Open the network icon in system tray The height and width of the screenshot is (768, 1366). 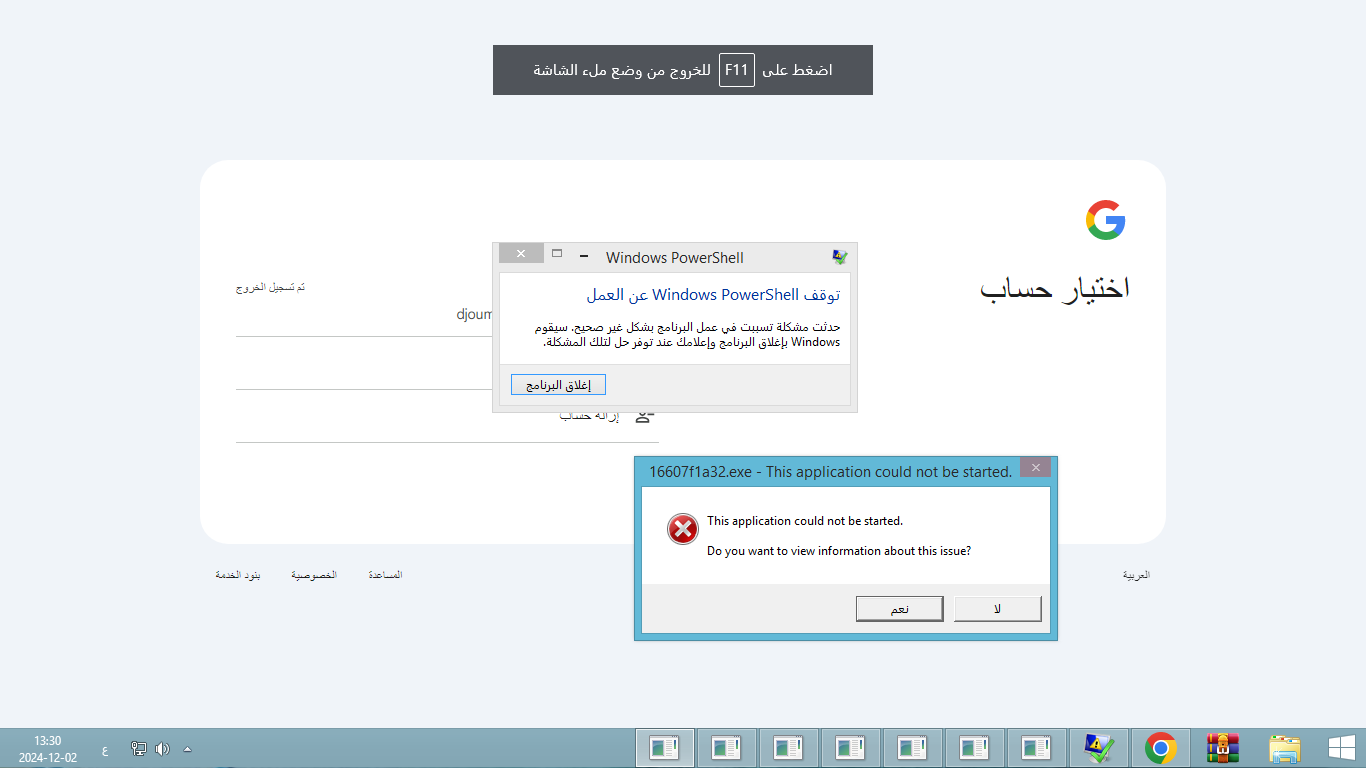(139, 749)
